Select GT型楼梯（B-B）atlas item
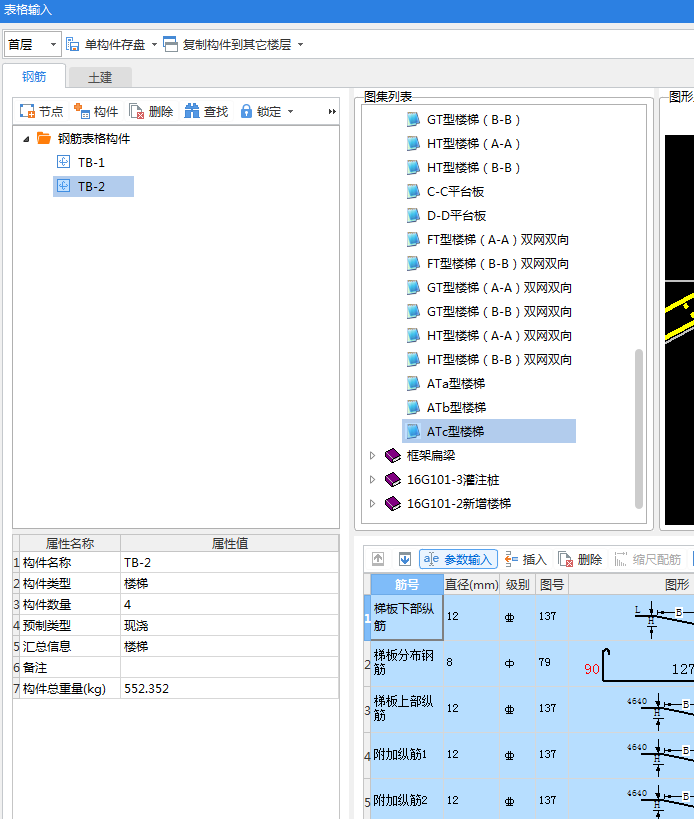 tap(473, 120)
